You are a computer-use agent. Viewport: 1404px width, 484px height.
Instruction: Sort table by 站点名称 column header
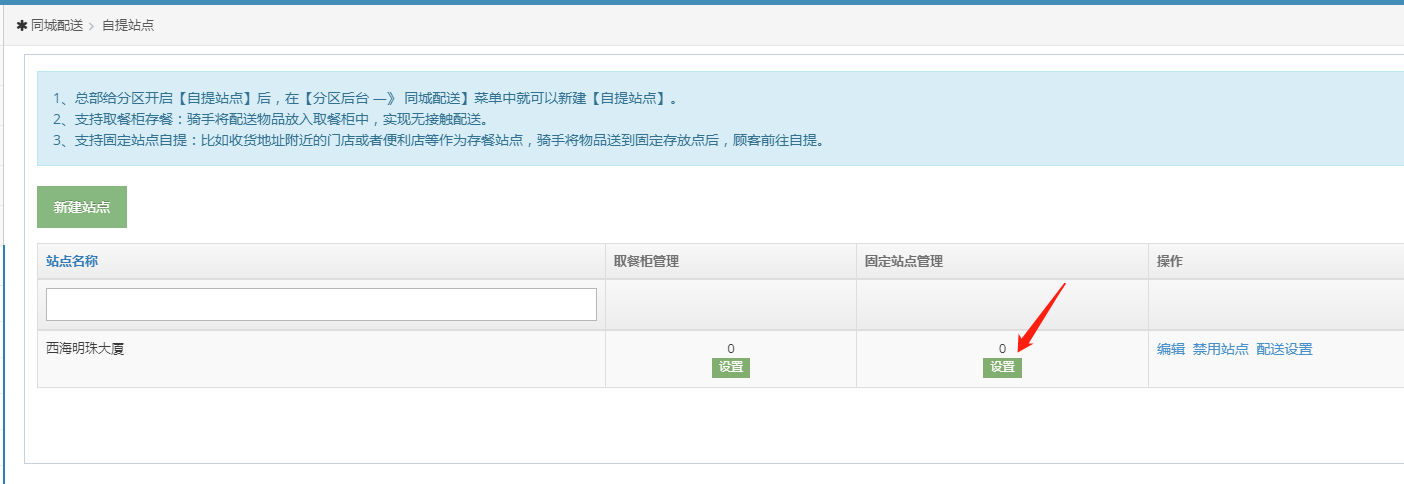[x=72, y=261]
